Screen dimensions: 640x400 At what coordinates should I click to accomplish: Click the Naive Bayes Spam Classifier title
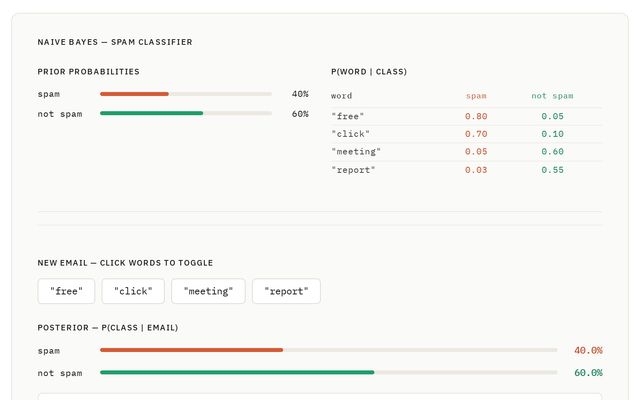click(115, 42)
